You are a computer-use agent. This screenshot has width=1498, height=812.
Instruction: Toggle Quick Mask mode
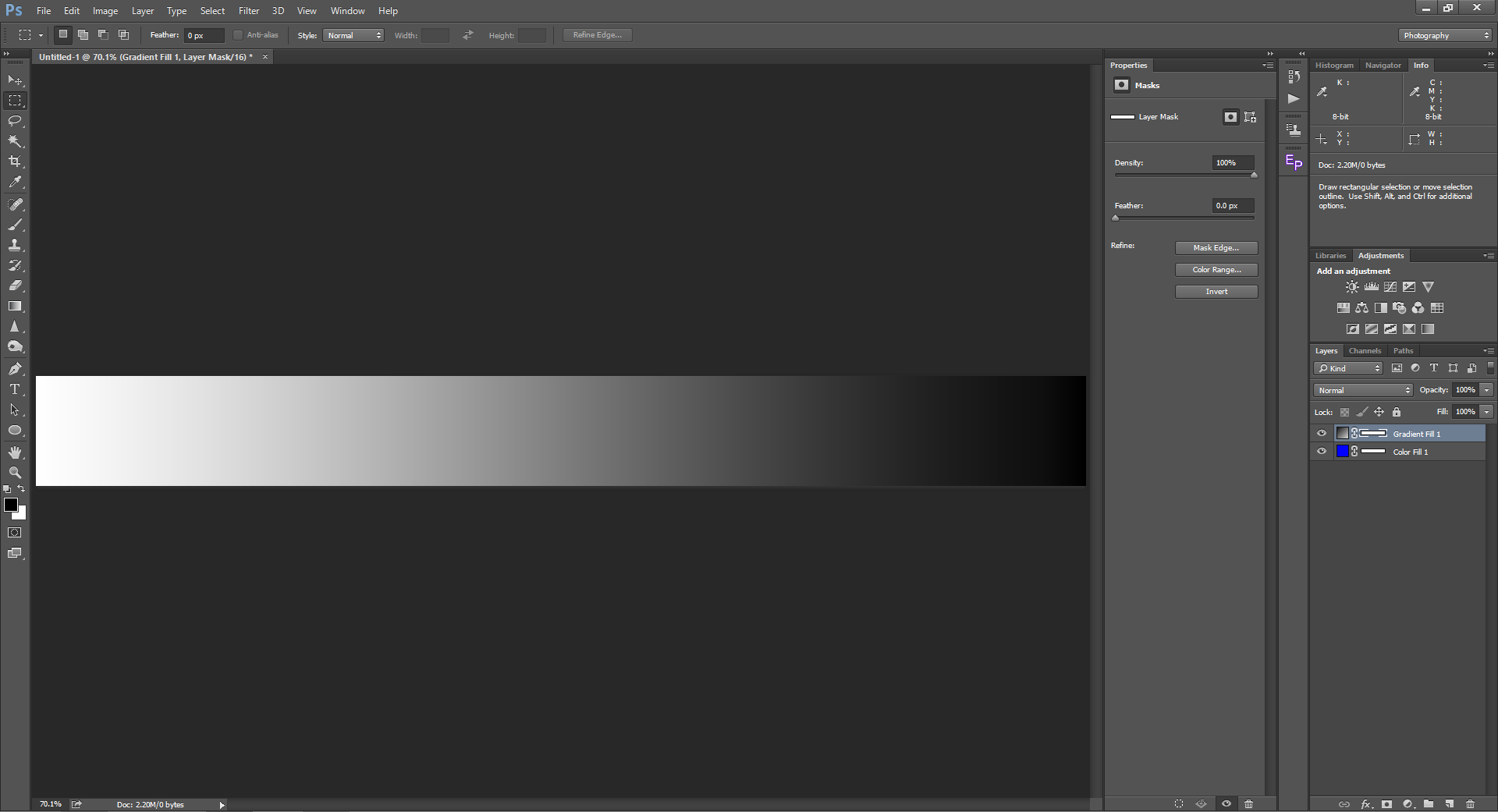click(x=15, y=533)
